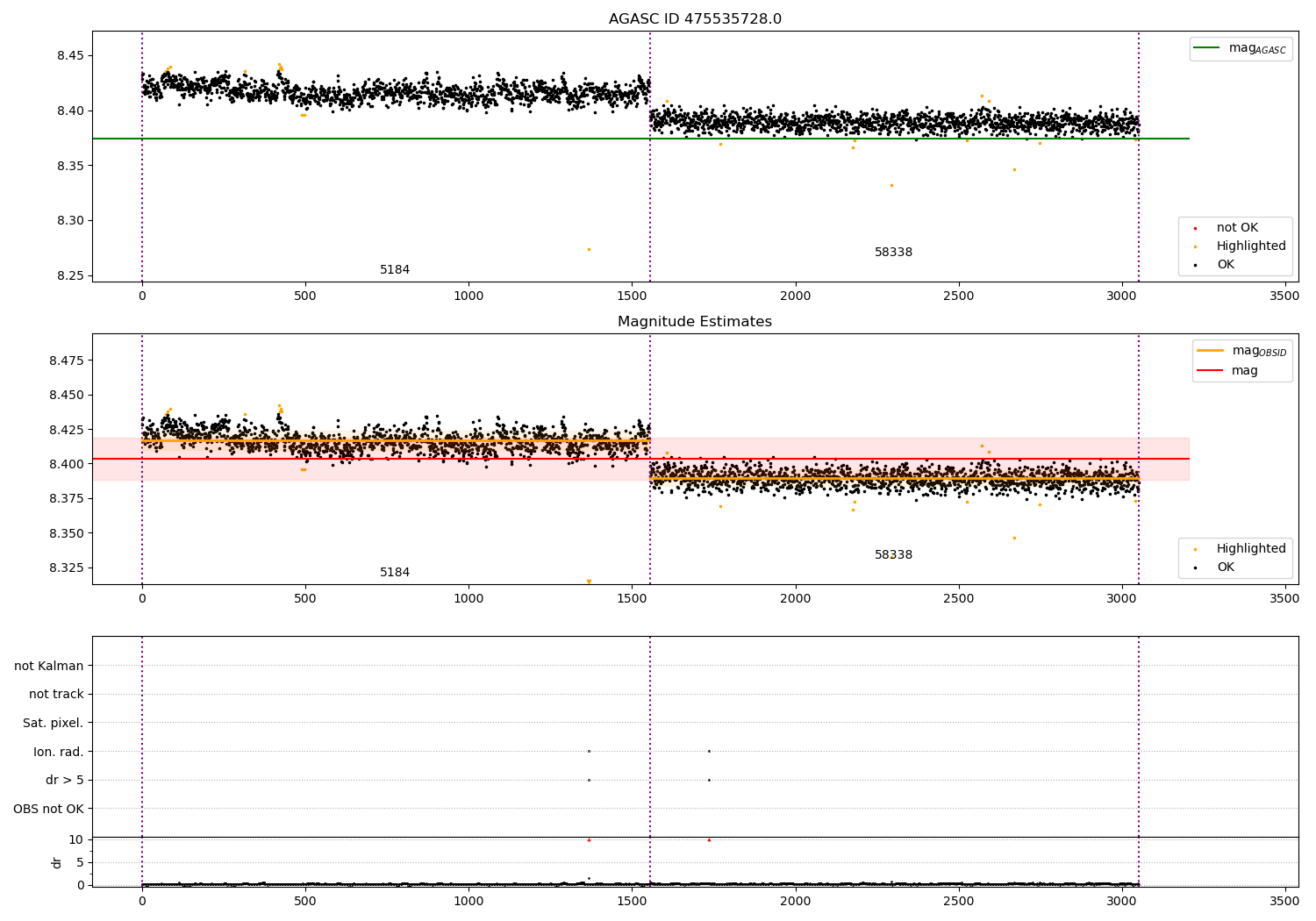Click the "2500" x-axis tick under bottom plot
Viewport: 1316px width, 921px height.
pos(959,900)
